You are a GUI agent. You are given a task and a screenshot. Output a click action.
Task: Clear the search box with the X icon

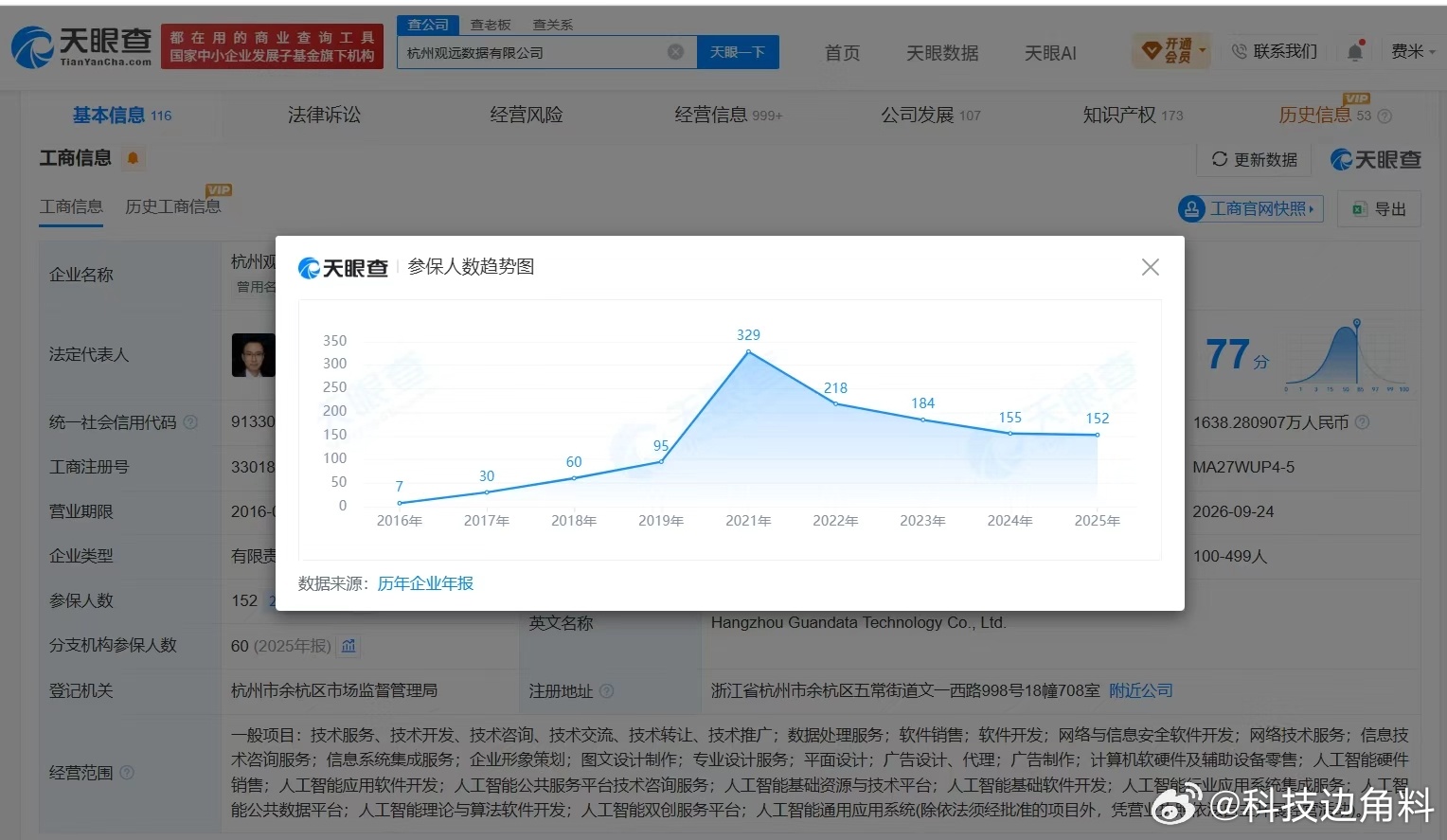click(675, 52)
